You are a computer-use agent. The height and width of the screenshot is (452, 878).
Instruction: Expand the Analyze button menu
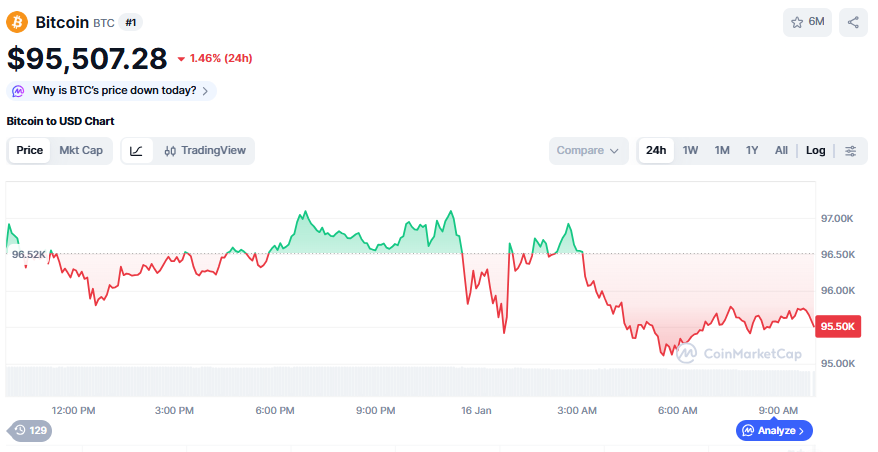click(x=775, y=430)
